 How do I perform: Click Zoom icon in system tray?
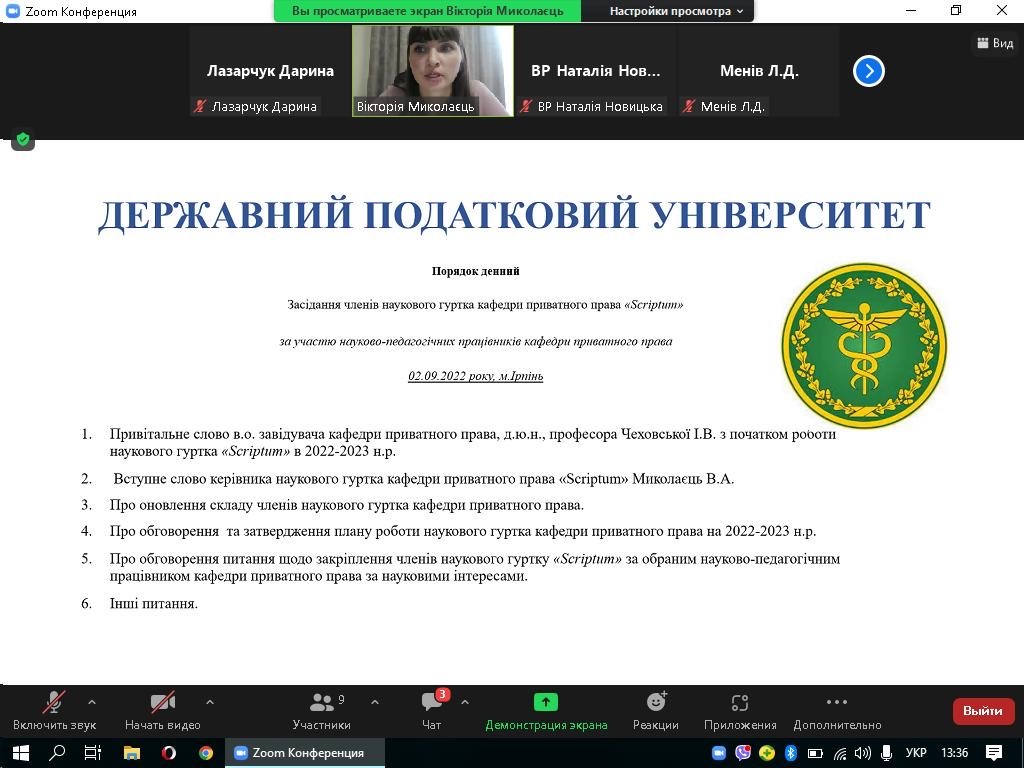tap(719, 753)
